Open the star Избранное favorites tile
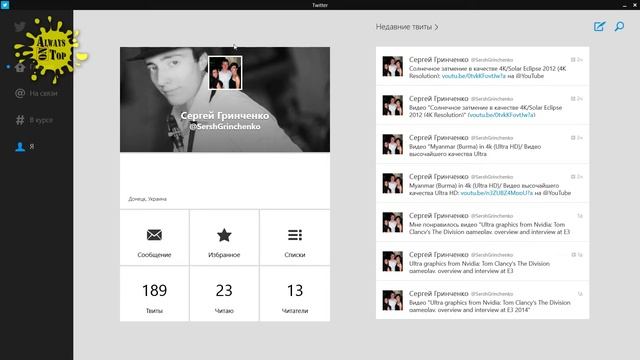This screenshot has width=640, height=360. [x=224, y=238]
